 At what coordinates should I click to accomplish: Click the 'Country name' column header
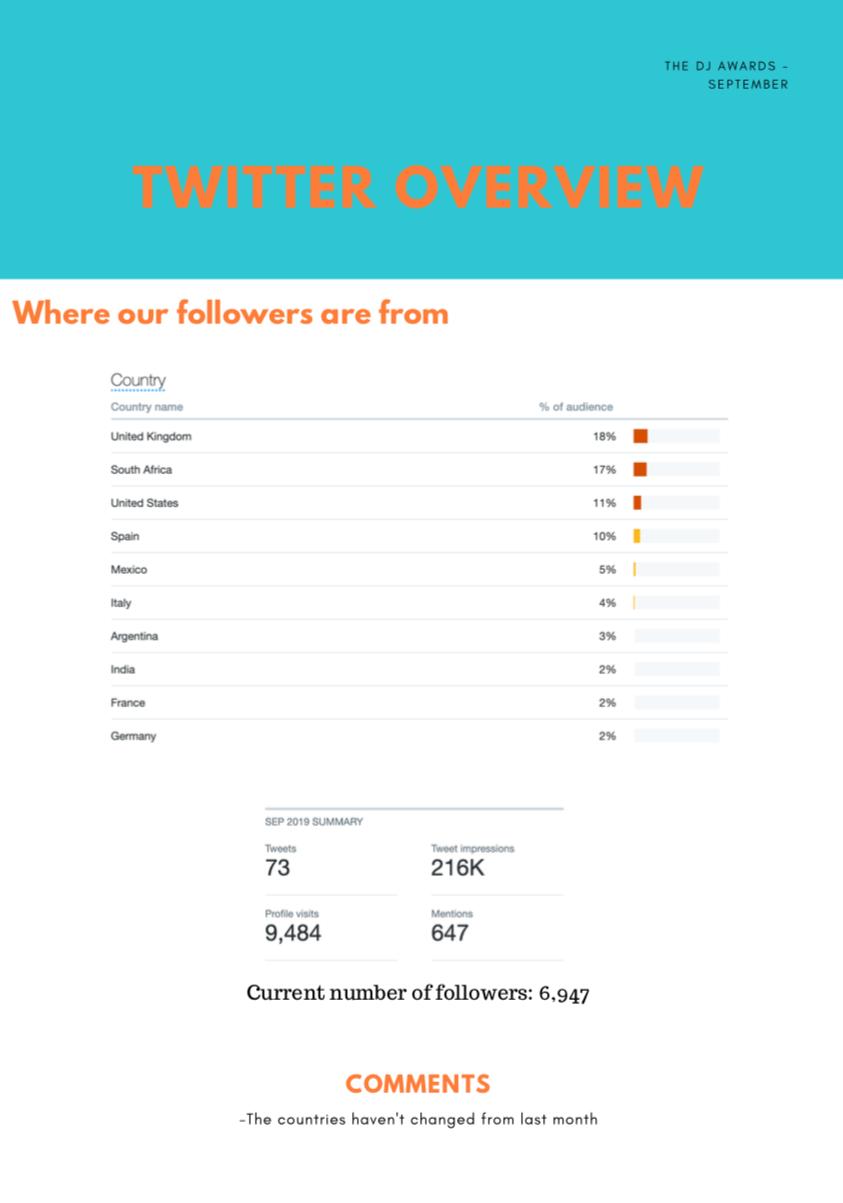(x=146, y=407)
